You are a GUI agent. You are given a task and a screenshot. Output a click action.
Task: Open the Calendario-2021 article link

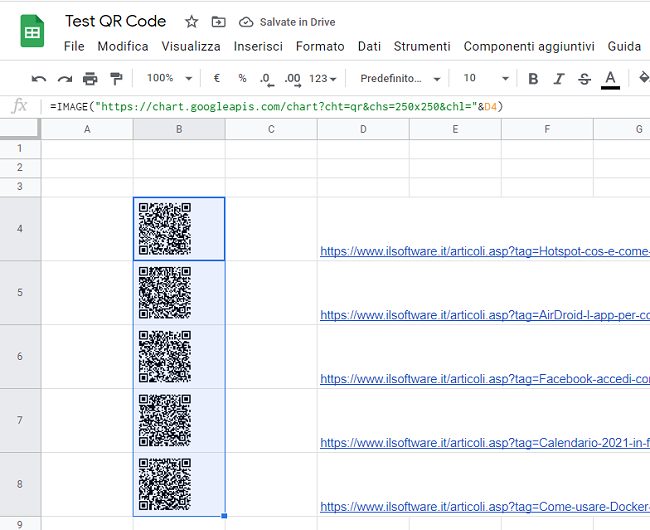pos(485,443)
